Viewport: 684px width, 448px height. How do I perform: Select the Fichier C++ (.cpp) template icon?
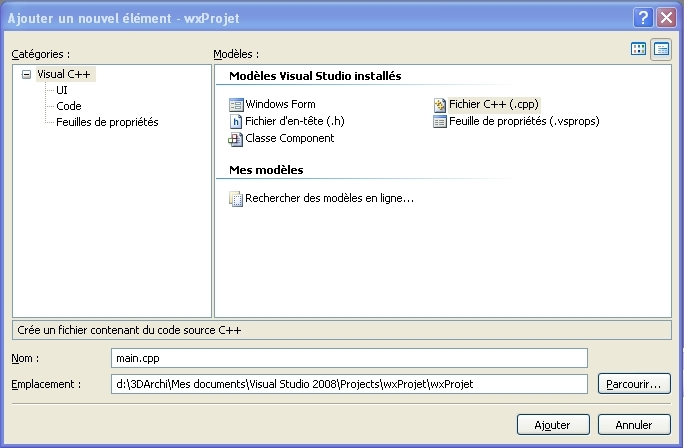(x=440, y=104)
